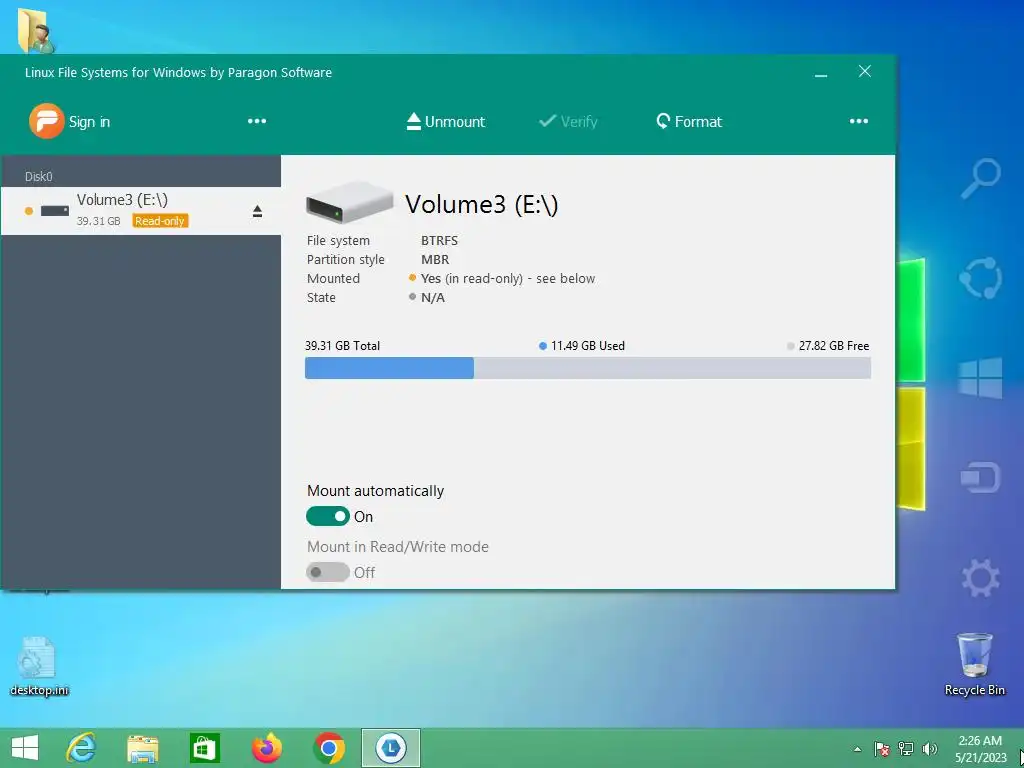
Task: Click the Devices charm icon
Action: 980,477
